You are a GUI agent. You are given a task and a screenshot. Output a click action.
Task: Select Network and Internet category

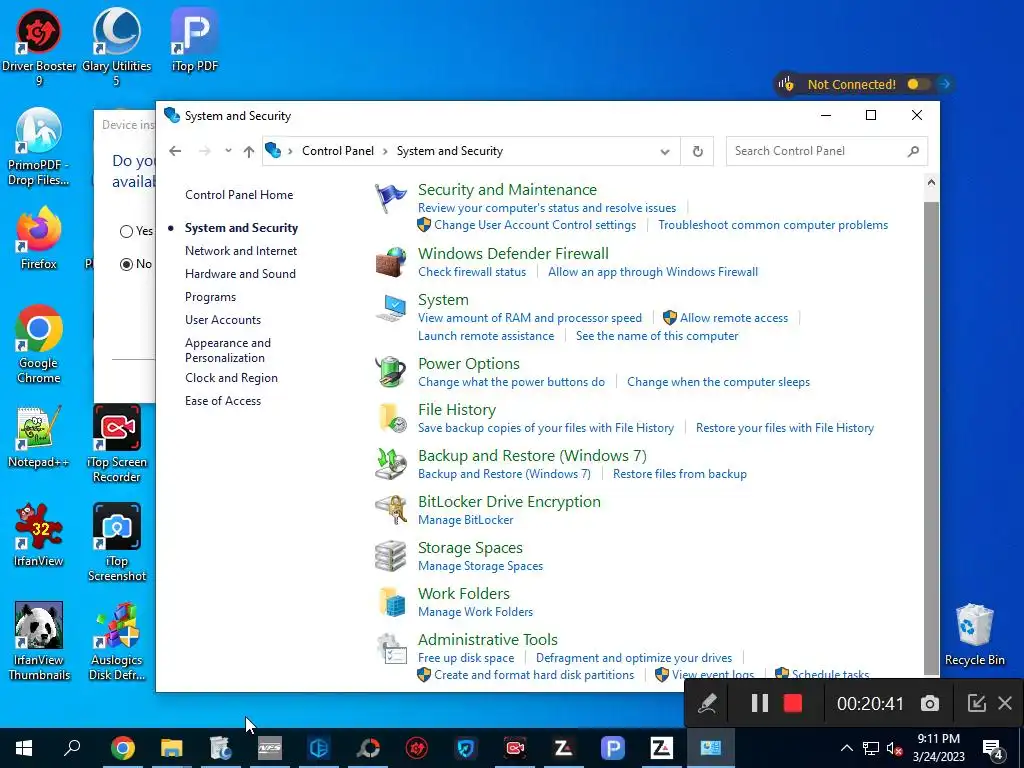(x=241, y=251)
